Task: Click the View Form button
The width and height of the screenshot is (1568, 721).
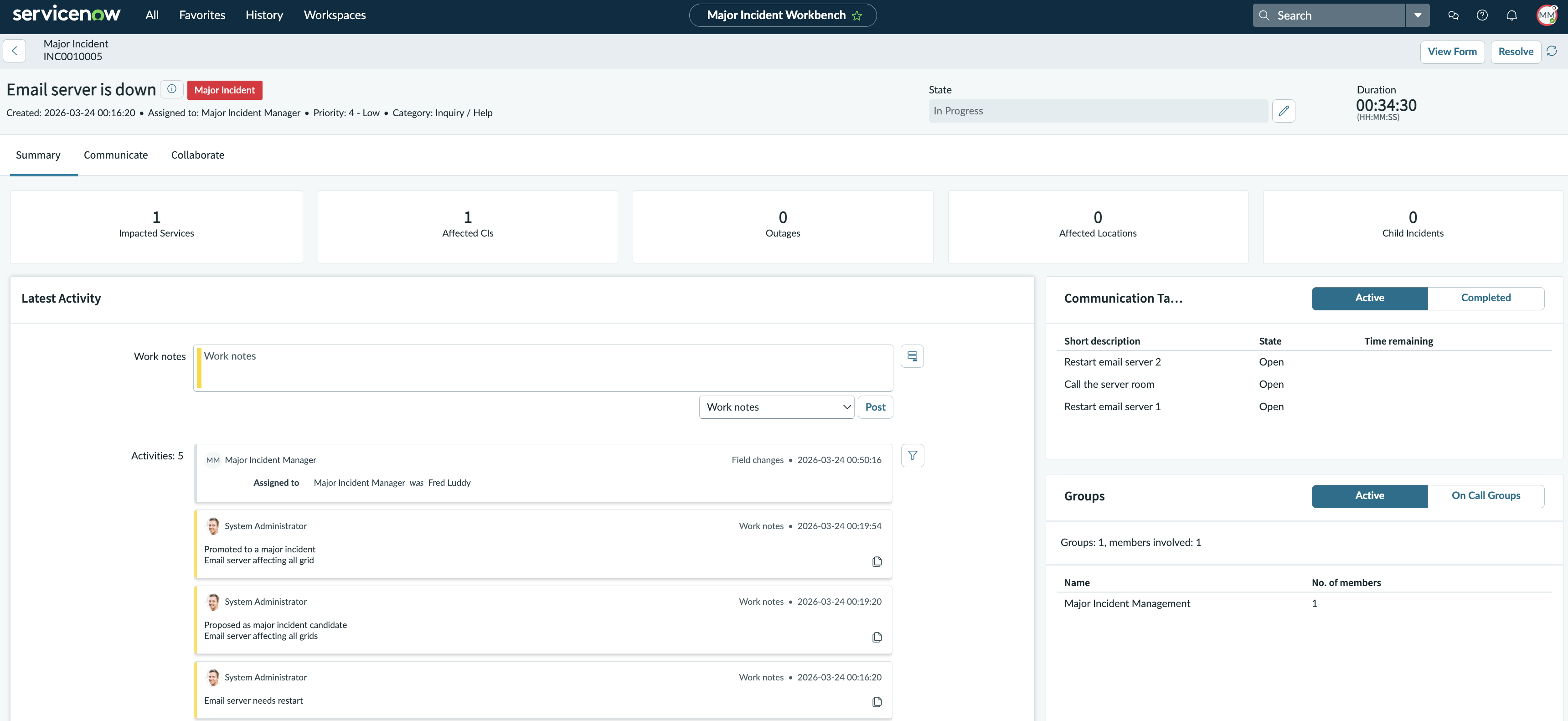Action: click(x=1452, y=51)
